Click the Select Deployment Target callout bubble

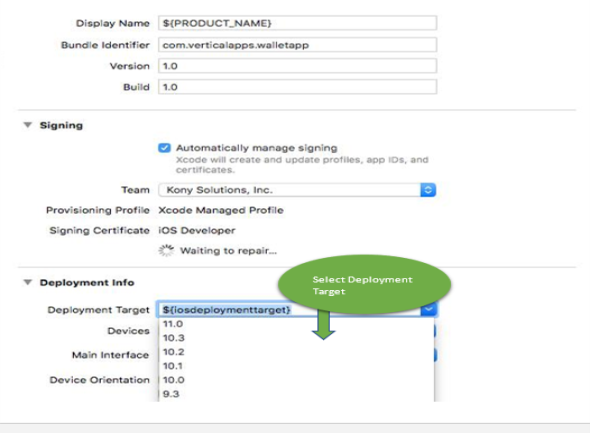click(x=364, y=285)
